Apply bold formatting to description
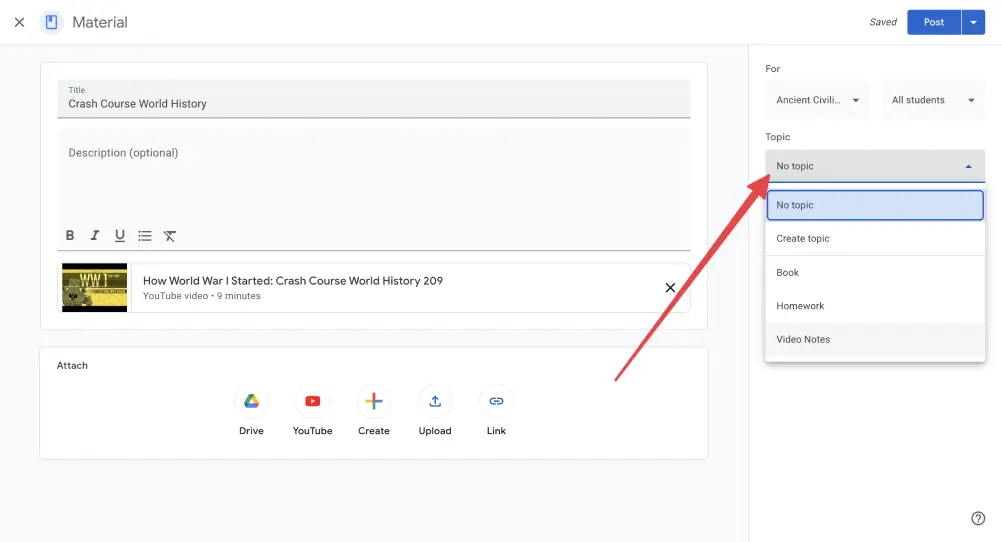The width and height of the screenshot is (1002, 542). click(70, 235)
